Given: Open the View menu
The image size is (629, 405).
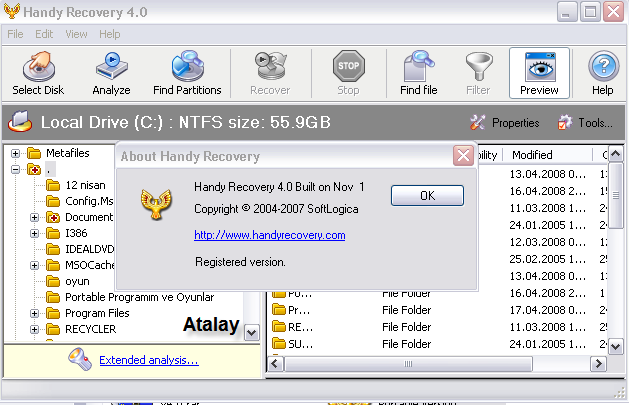Looking at the screenshot, I should click(x=76, y=34).
